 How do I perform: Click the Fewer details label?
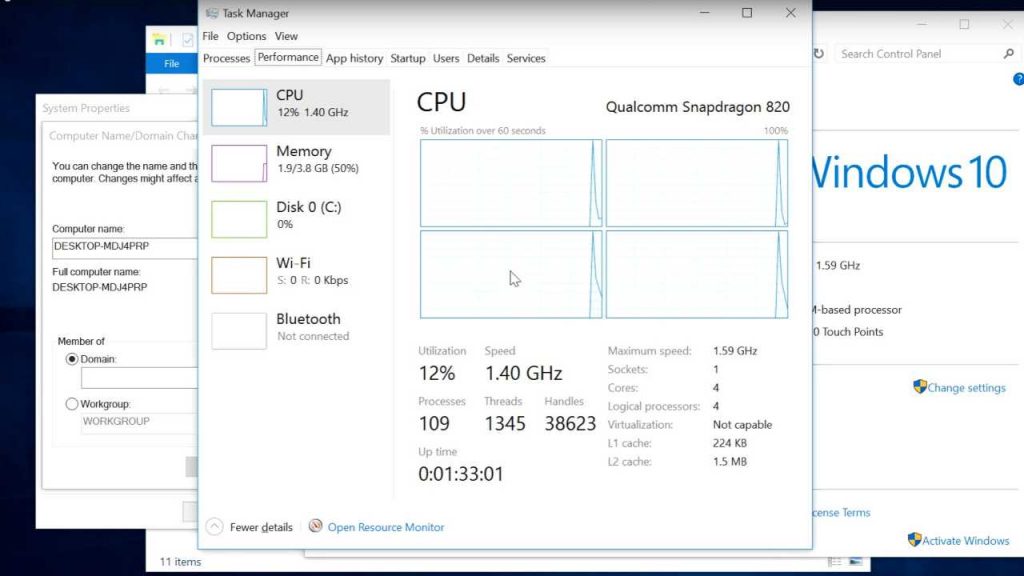click(261, 527)
